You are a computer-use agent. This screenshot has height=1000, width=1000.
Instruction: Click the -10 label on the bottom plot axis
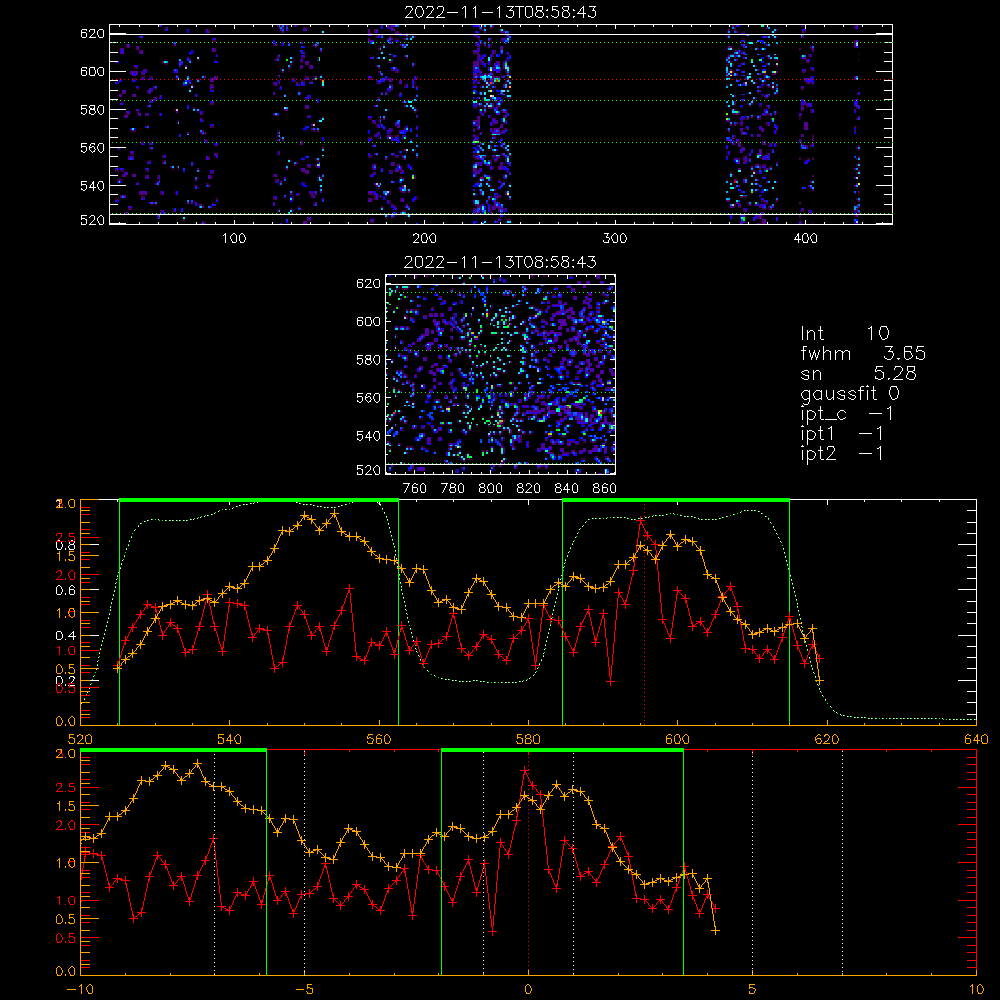tap(80, 989)
